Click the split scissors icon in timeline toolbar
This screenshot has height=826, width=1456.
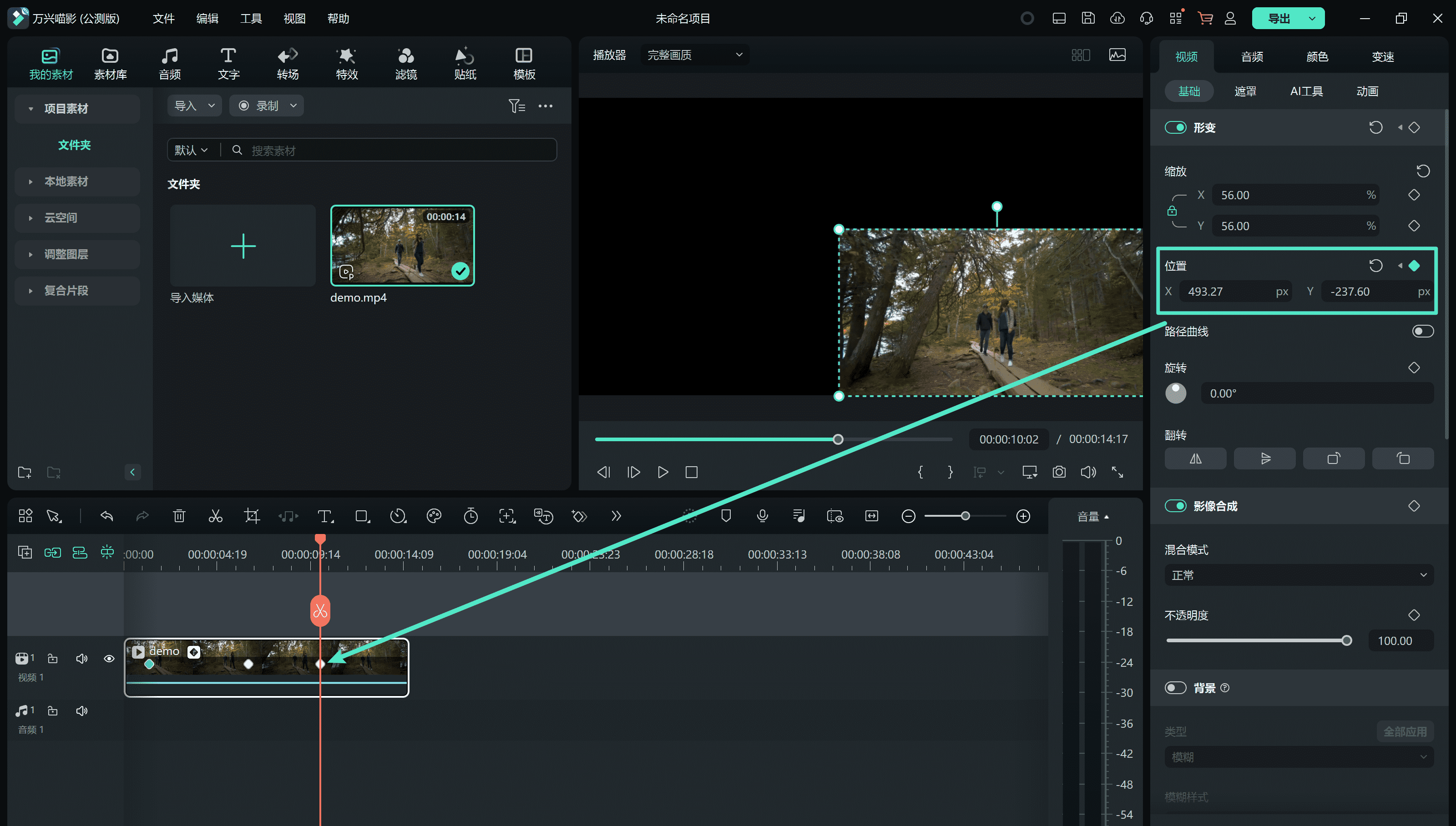(x=215, y=516)
